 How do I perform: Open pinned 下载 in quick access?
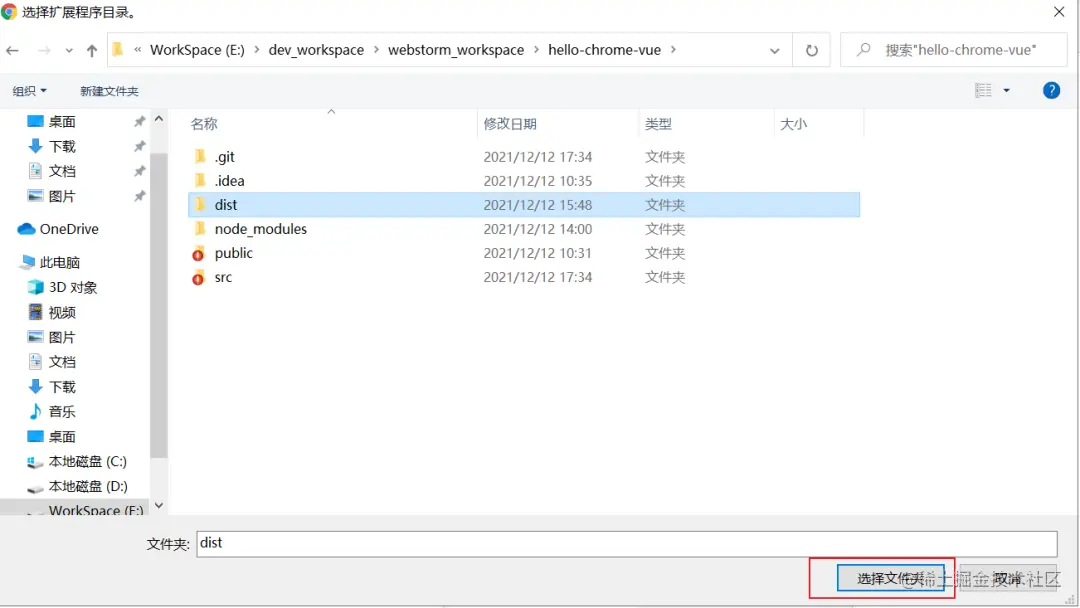[x=61, y=147]
